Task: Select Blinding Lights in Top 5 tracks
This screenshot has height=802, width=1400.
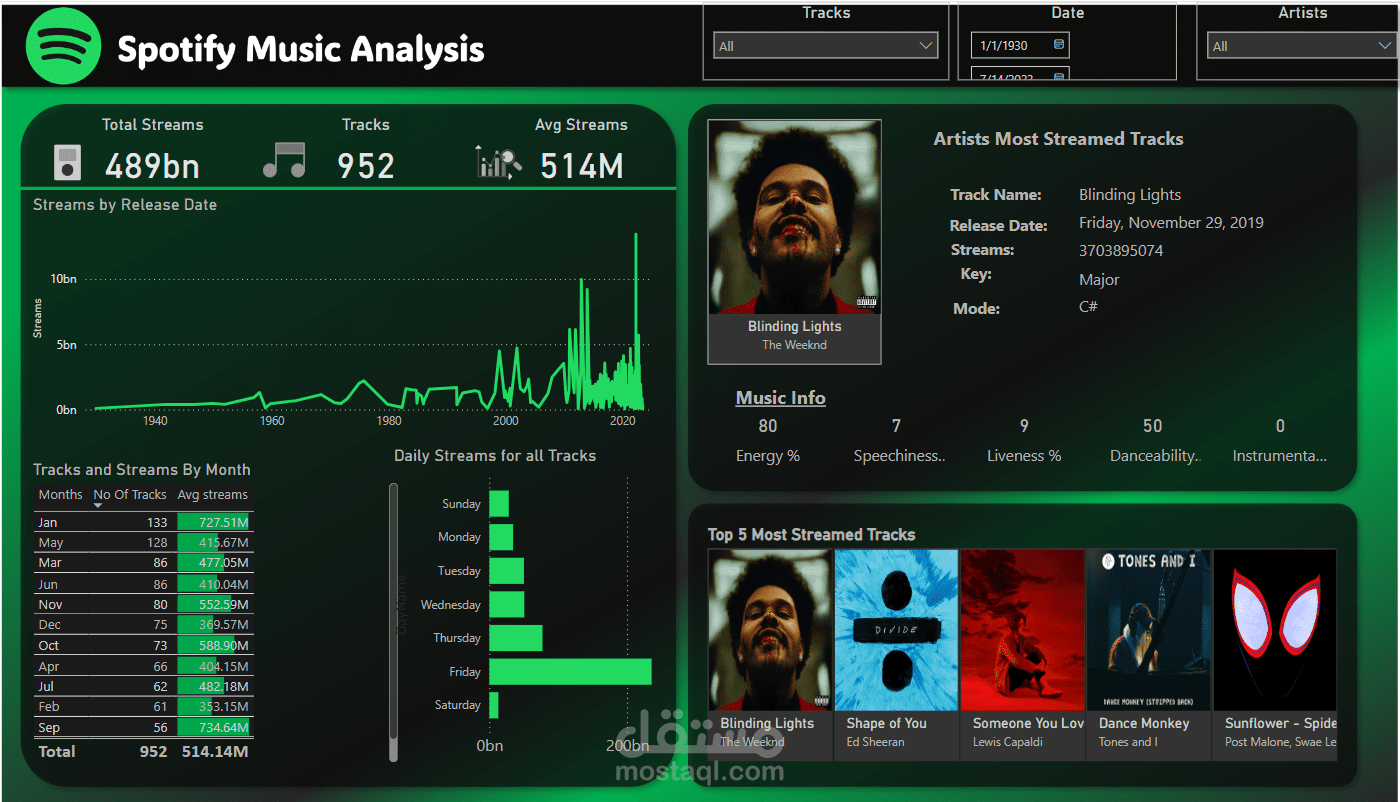Action: coord(770,655)
